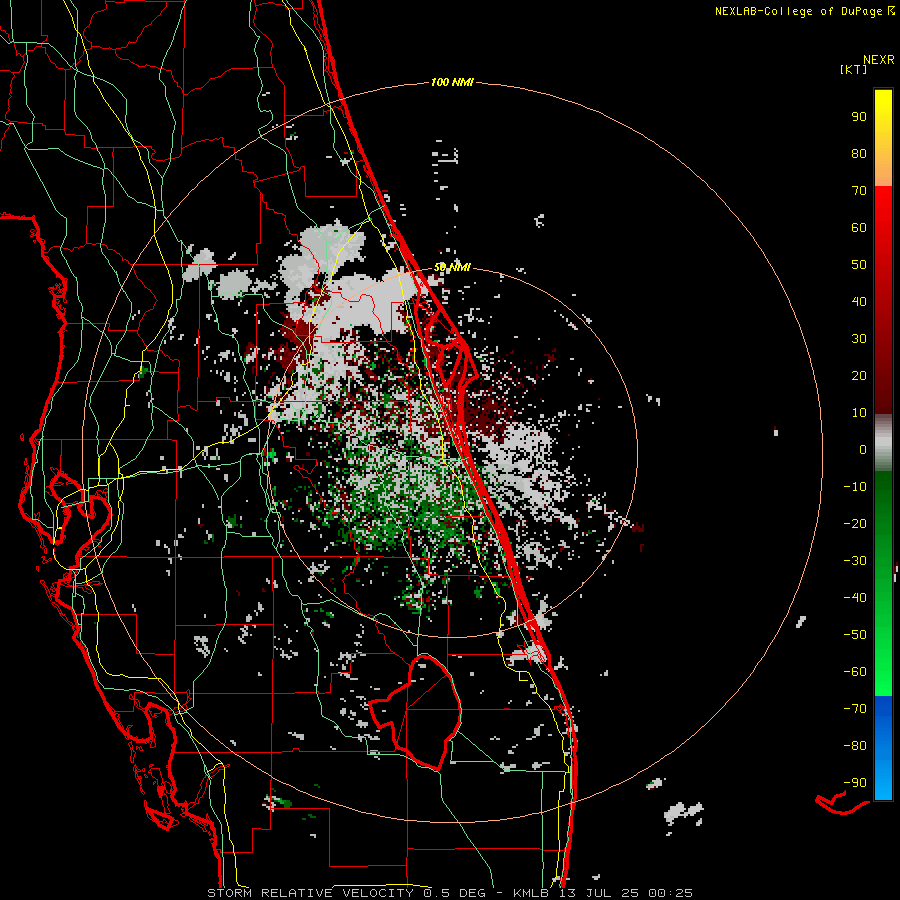Select the bright red segment of the color bar
Screen dimensions: 900x900
point(883,298)
